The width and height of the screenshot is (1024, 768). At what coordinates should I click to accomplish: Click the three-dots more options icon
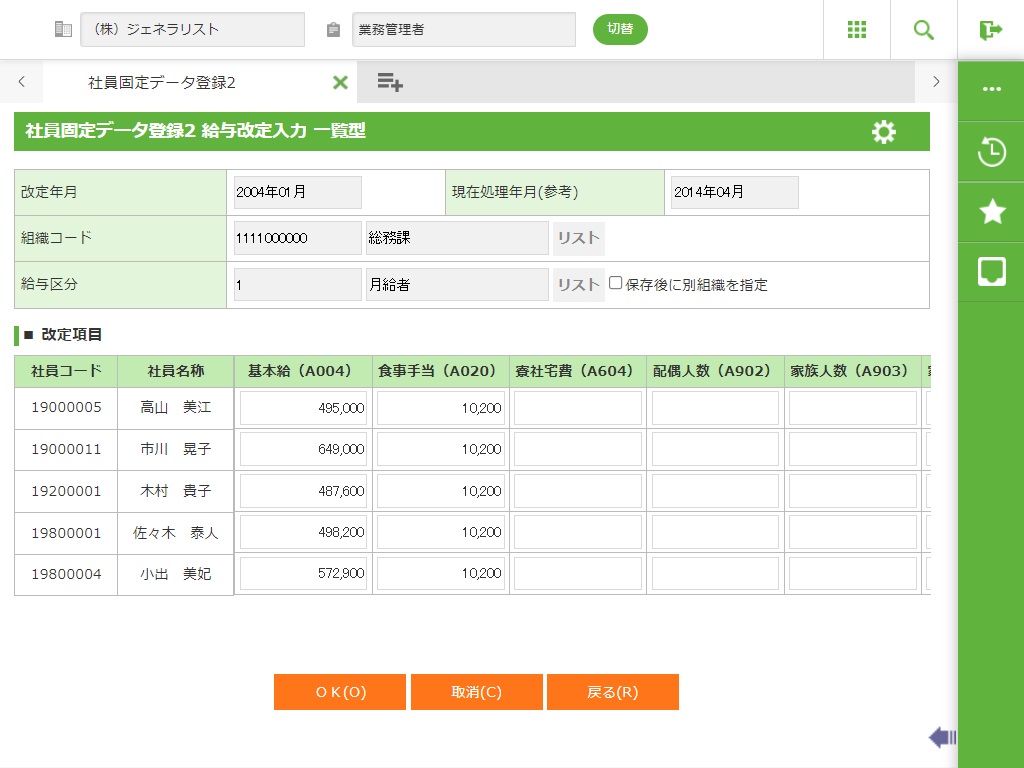[991, 89]
